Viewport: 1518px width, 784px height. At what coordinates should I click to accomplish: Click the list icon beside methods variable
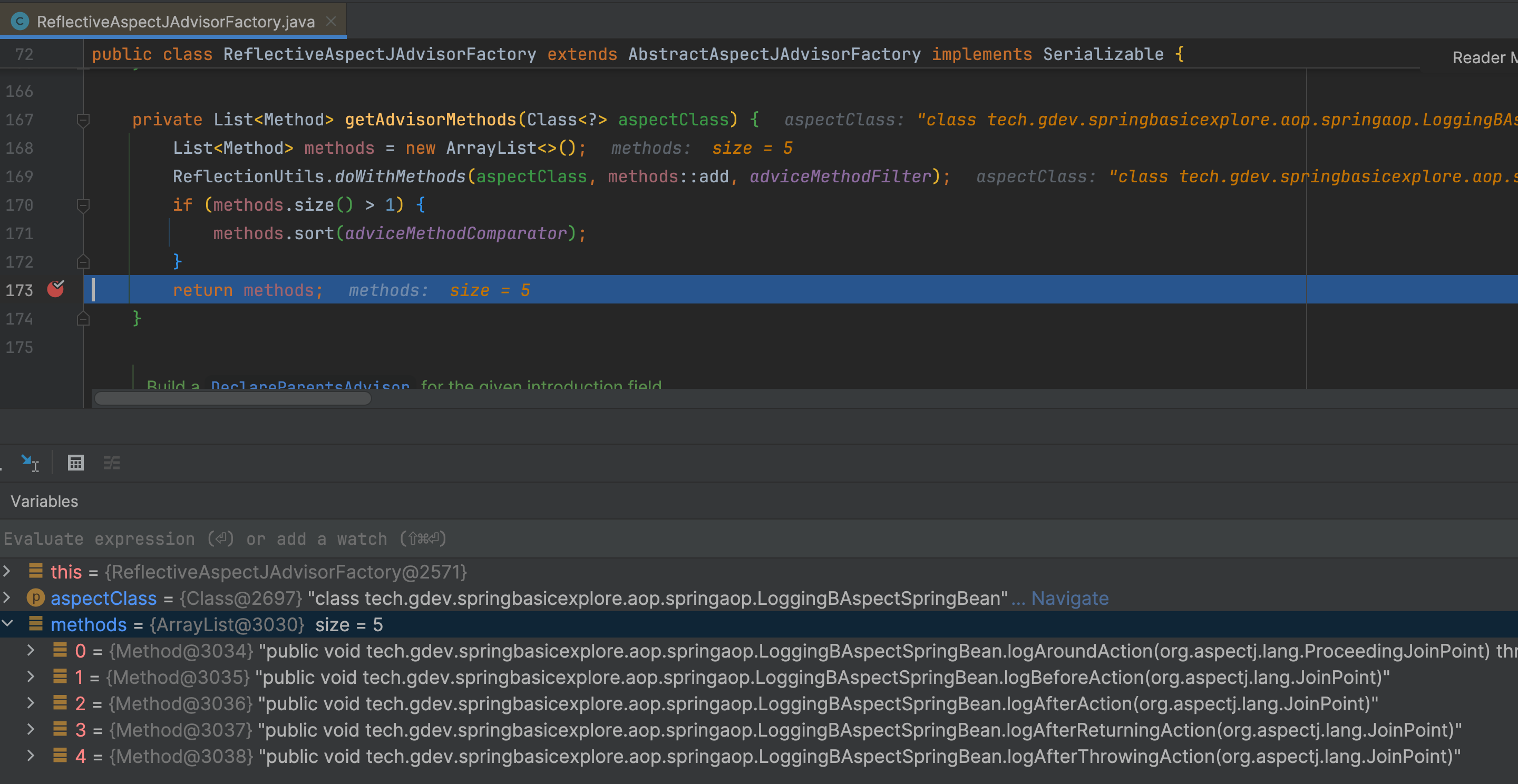click(x=36, y=623)
